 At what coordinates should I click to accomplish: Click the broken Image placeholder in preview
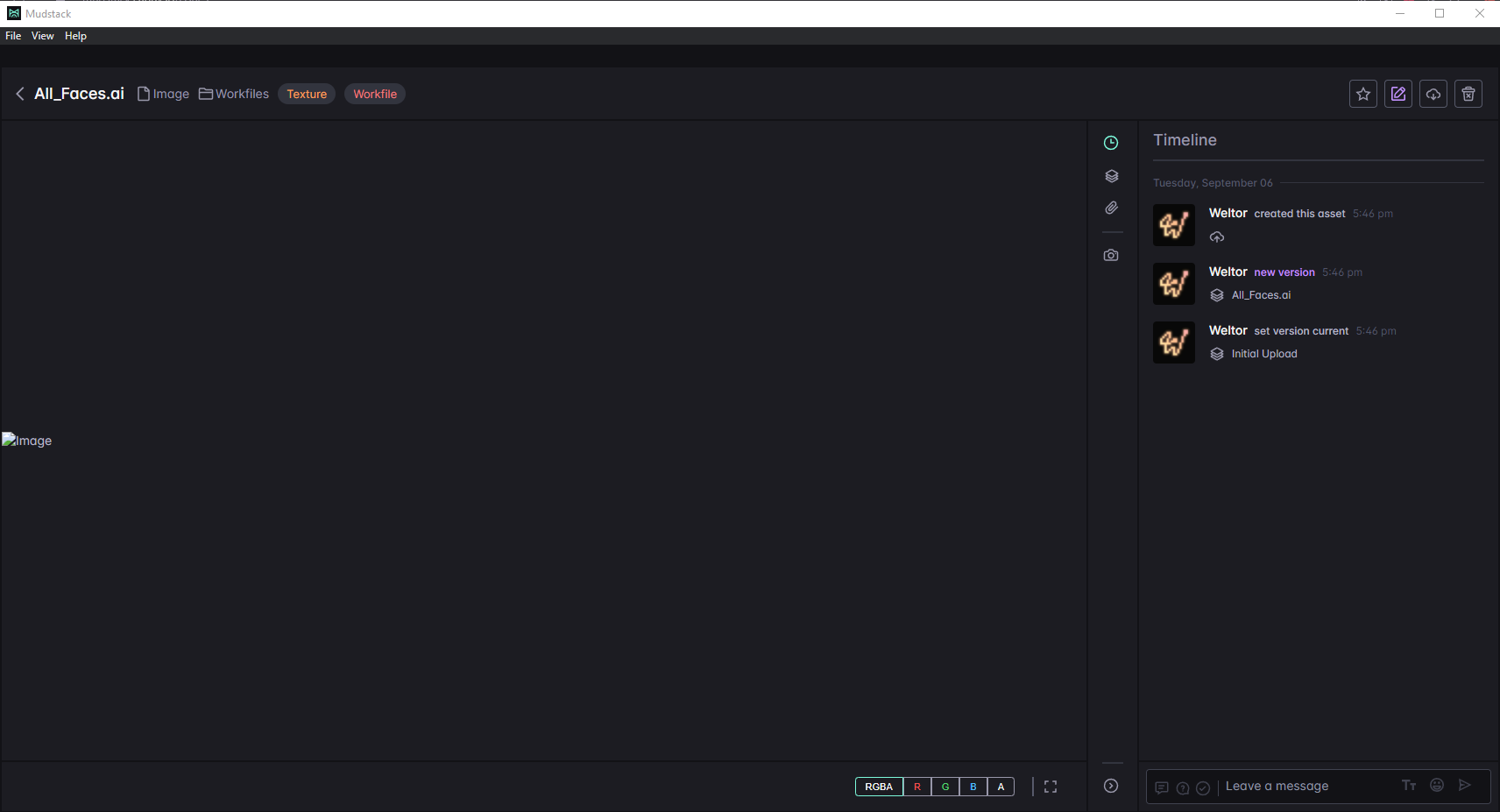(x=27, y=441)
